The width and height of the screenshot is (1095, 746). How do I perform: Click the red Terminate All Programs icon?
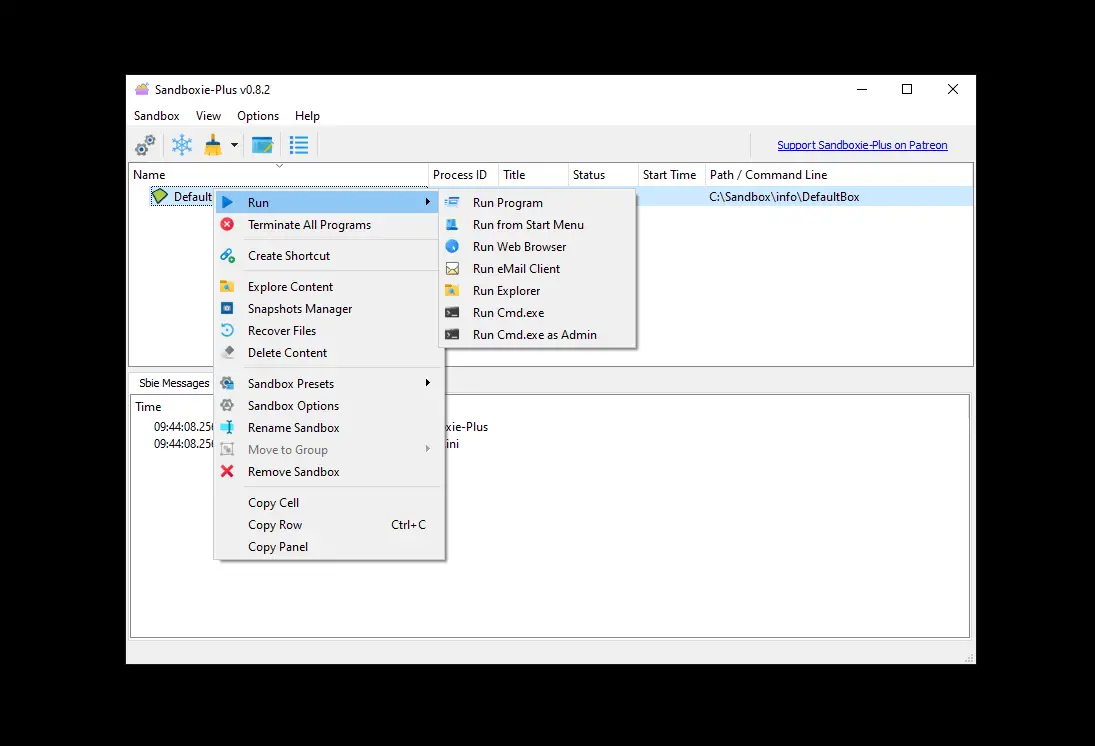point(227,224)
